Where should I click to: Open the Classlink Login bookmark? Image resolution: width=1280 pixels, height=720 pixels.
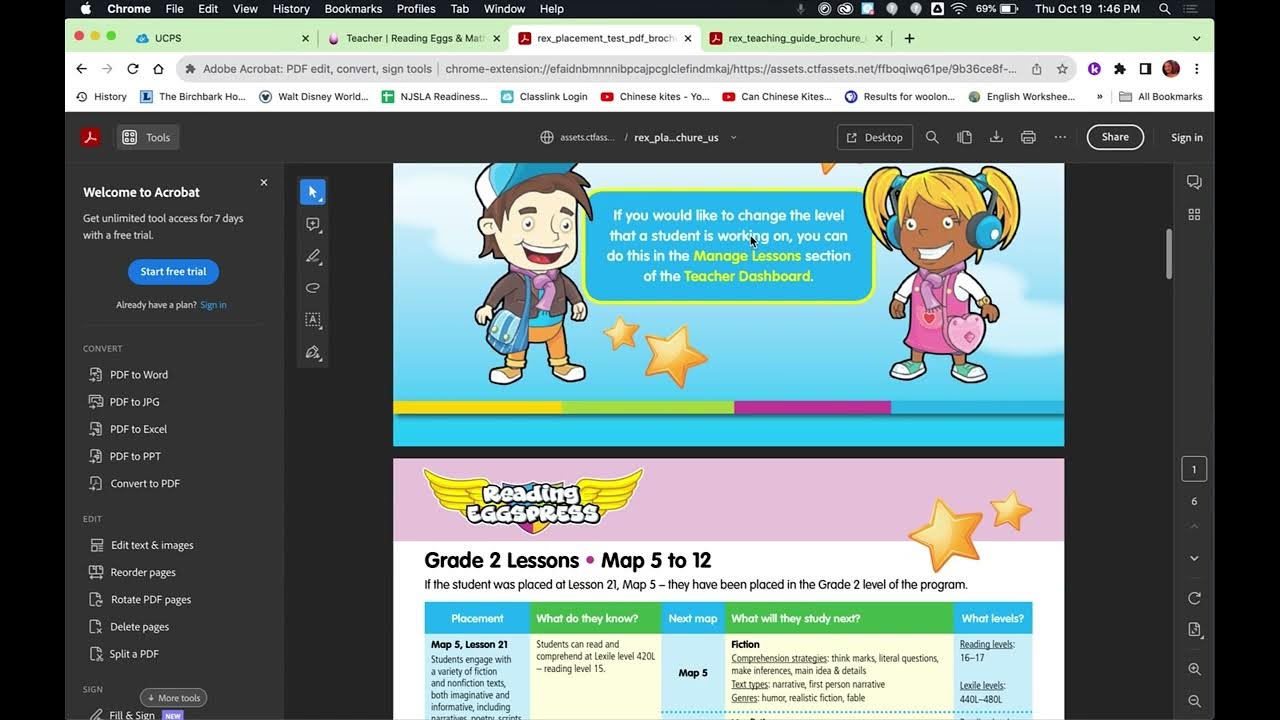coord(544,97)
